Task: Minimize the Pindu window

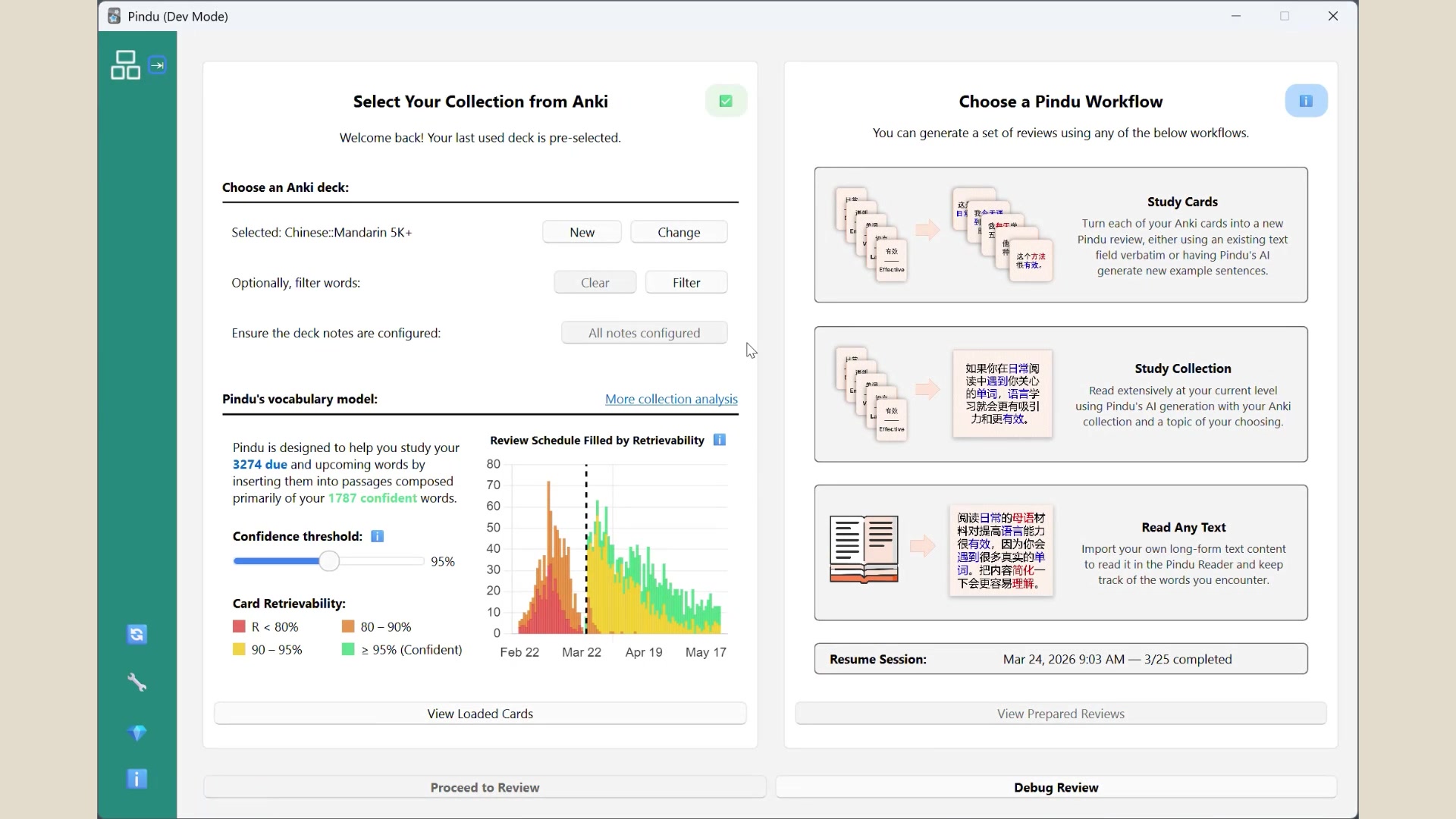Action: click(1236, 16)
